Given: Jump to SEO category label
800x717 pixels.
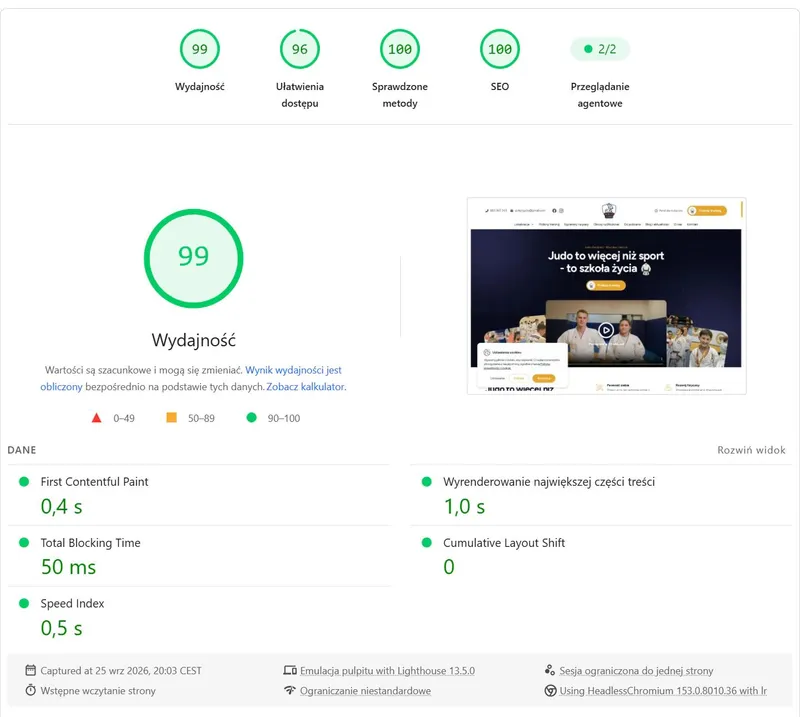Looking at the screenshot, I should tap(499, 87).
